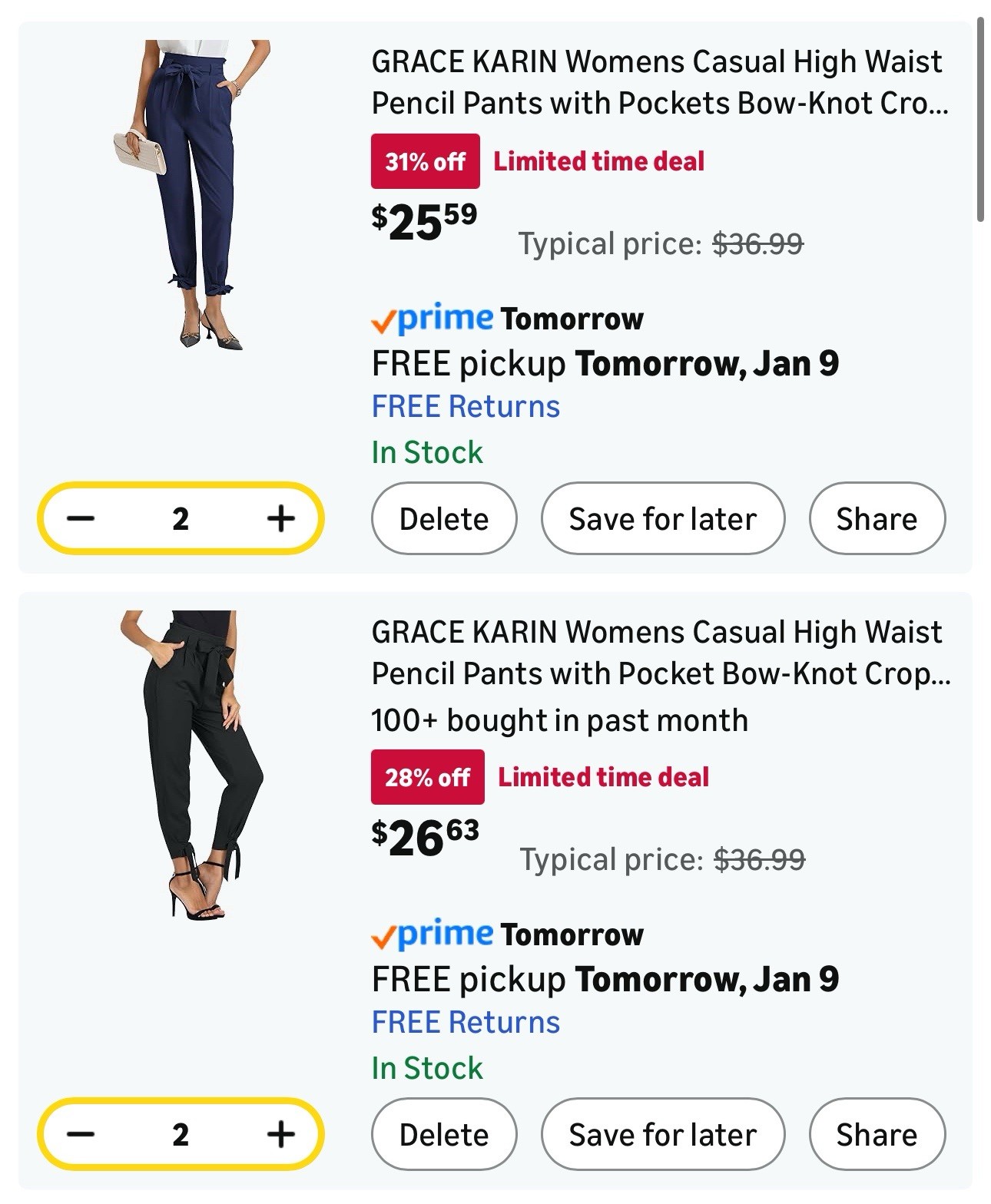The height and width of the screenshot is (1204, 991).
Task: Open the navy Pencil Pants with Pockets title
Action: [x=659, y=82]
